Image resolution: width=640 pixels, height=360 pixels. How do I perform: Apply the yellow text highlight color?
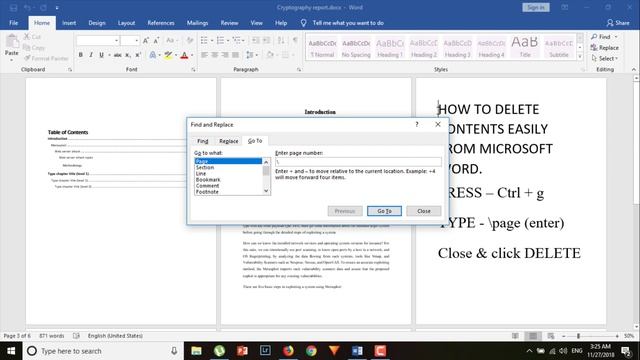coord(168,55)
